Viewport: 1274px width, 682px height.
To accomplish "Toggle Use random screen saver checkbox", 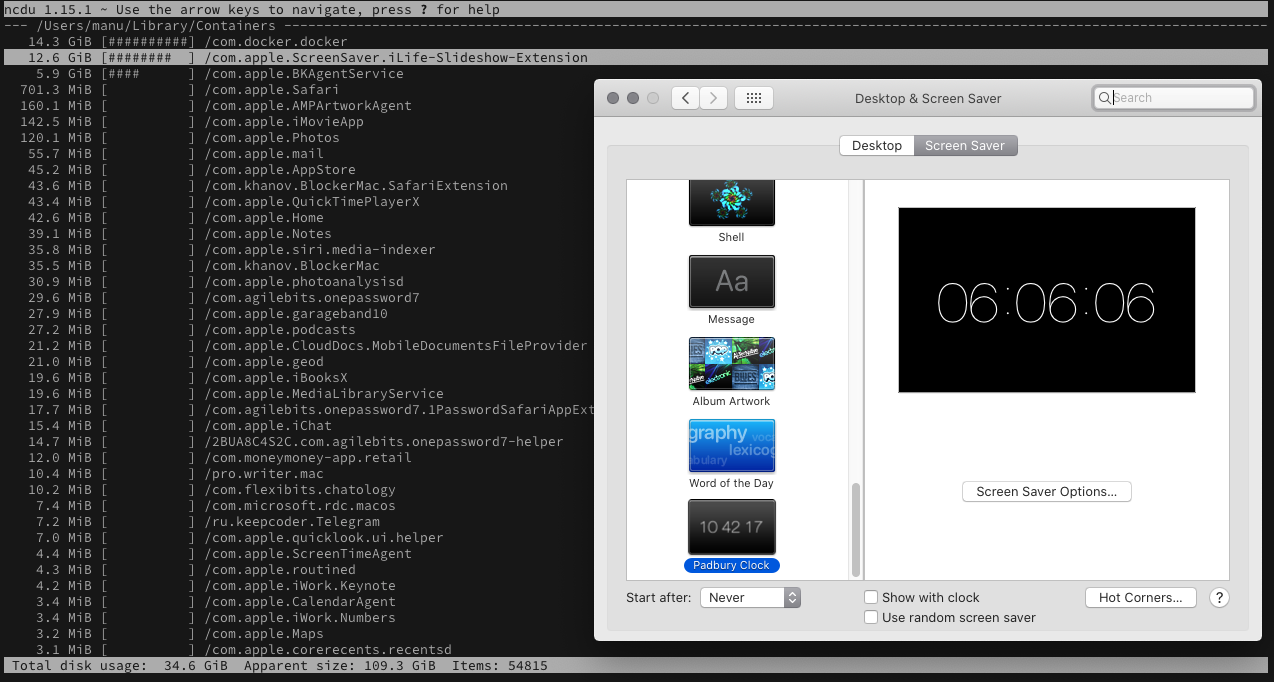I will (x=871, y=617).
